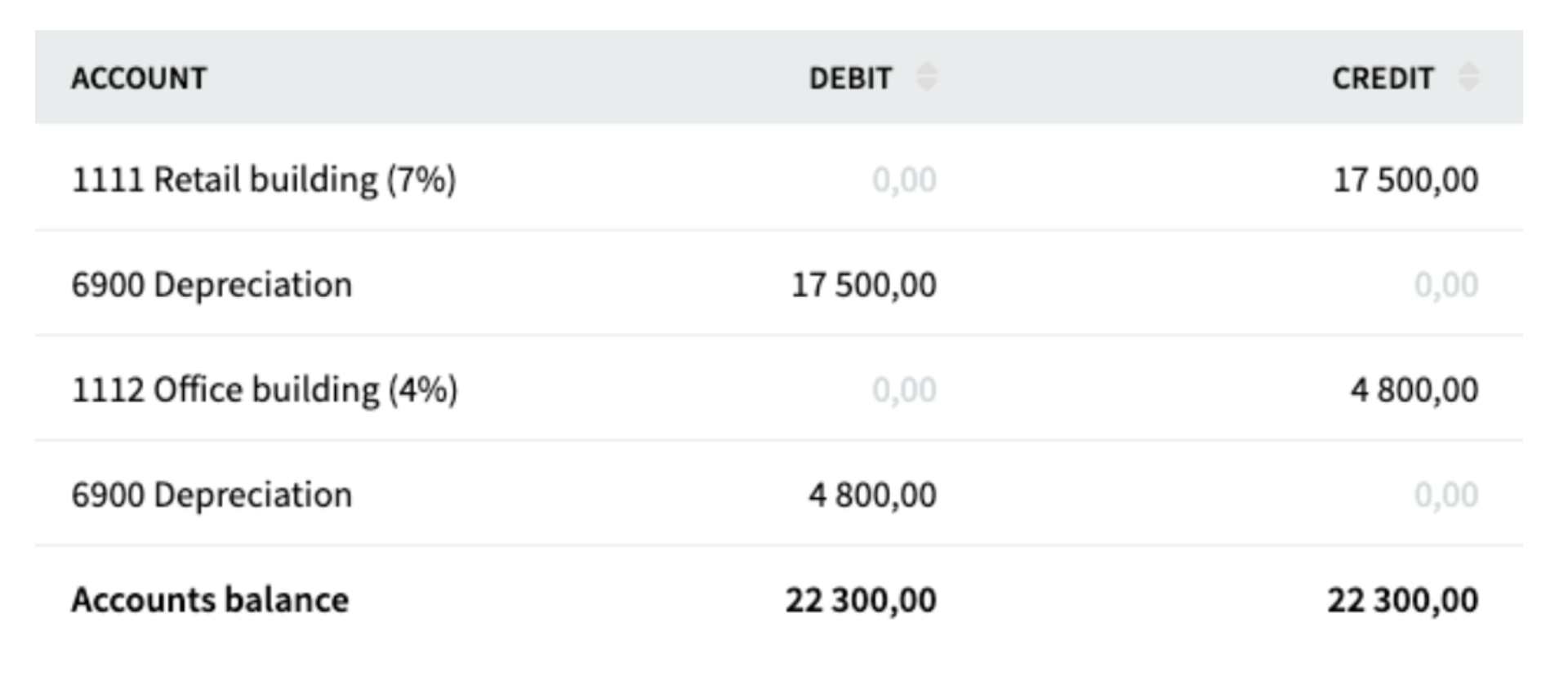Click the total debit 22 300,00 balance
1568x680 pixels.
point(861,600)
